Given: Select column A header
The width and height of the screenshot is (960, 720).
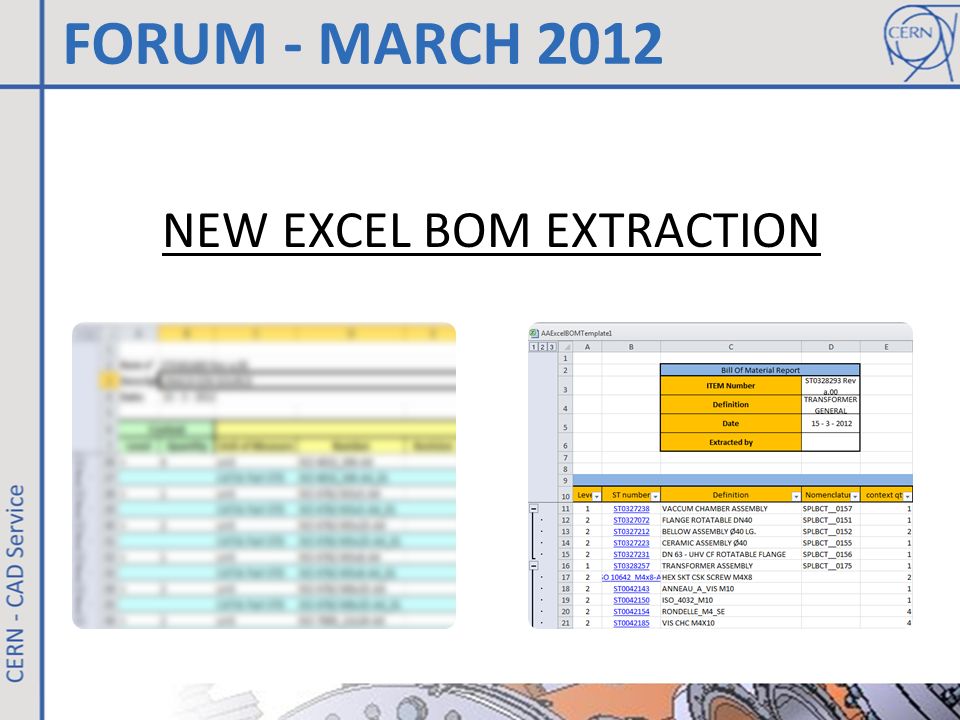Looking at the screenshot, I should [587, 347].
